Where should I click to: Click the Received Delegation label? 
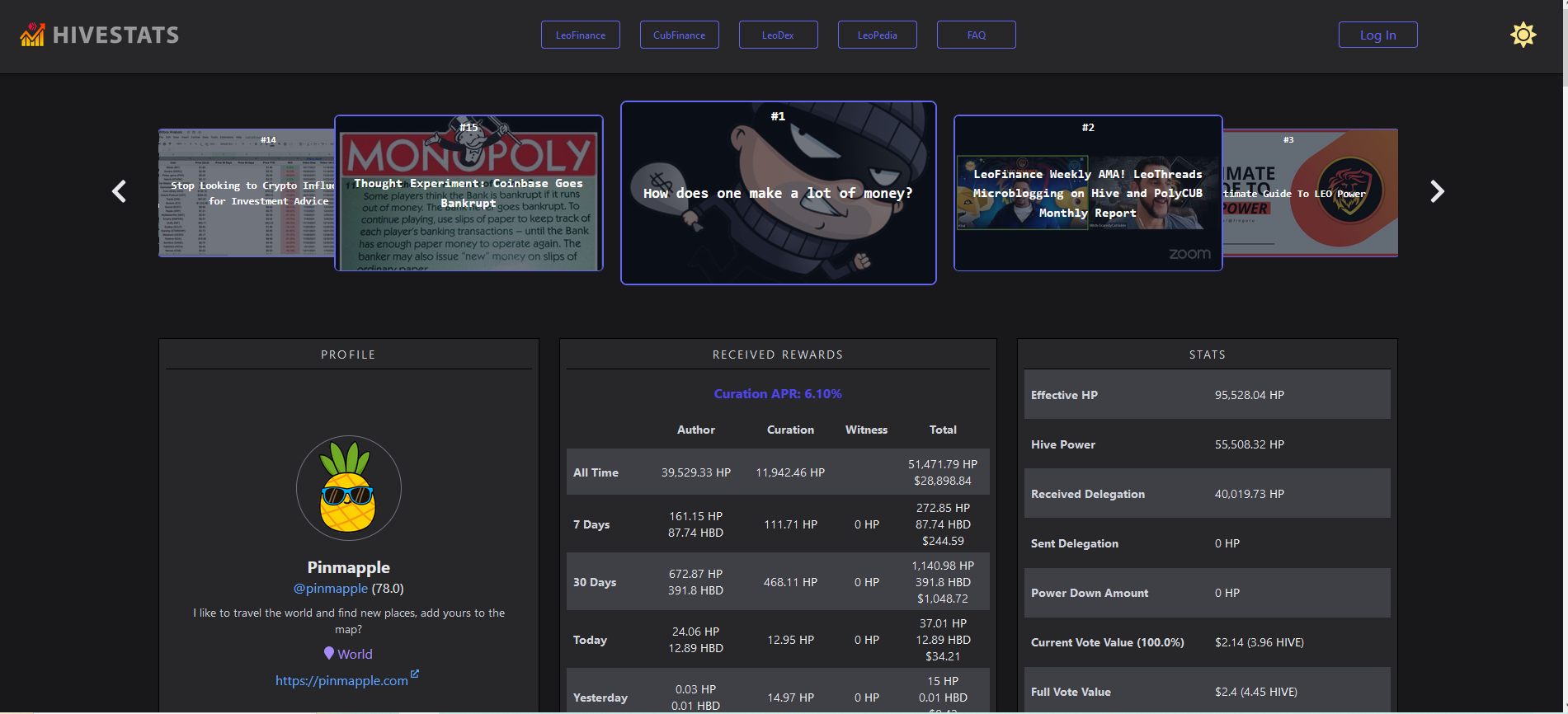tap(1088, 494)
